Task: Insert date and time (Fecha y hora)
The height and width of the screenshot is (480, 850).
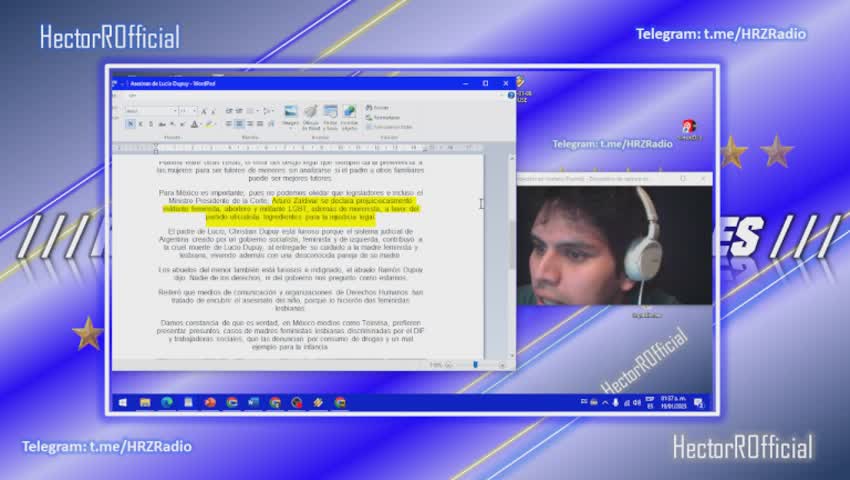Action: coord(330,117)
